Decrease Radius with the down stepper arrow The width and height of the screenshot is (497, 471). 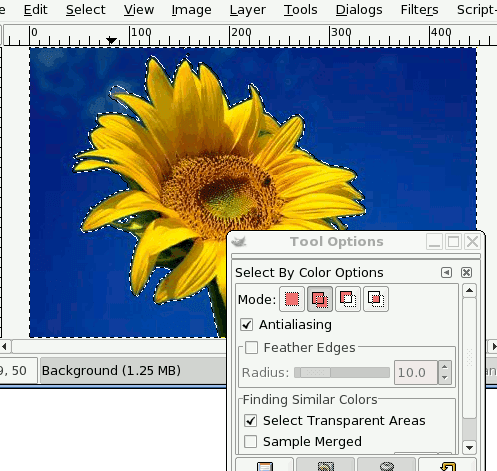pyautogui.click(x=445, y=378)
